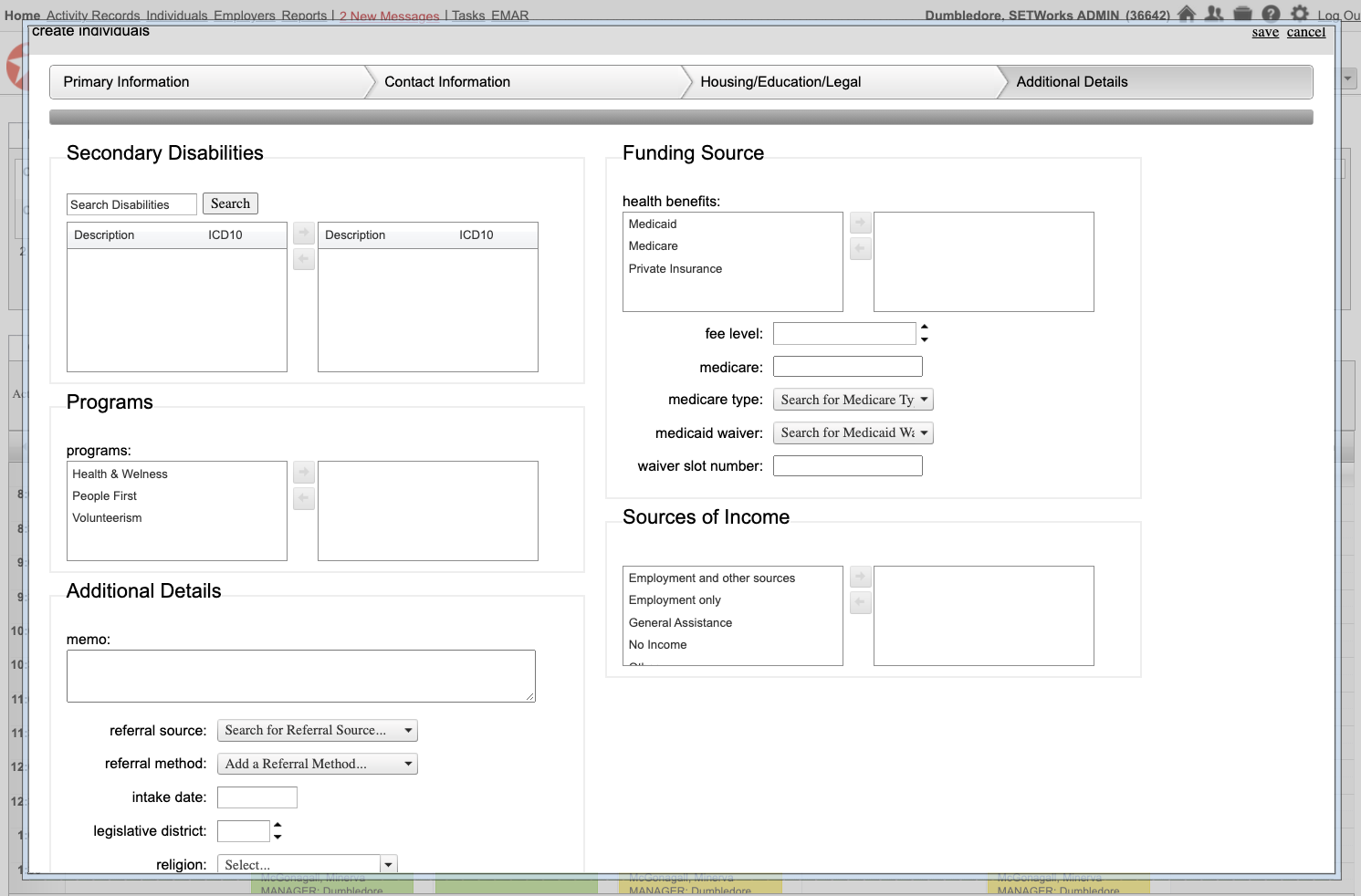Image resolution: width=1361 pixels, height=896 pixels.
Task: Click the Search Disabilities input field
Action: (131, 204)
